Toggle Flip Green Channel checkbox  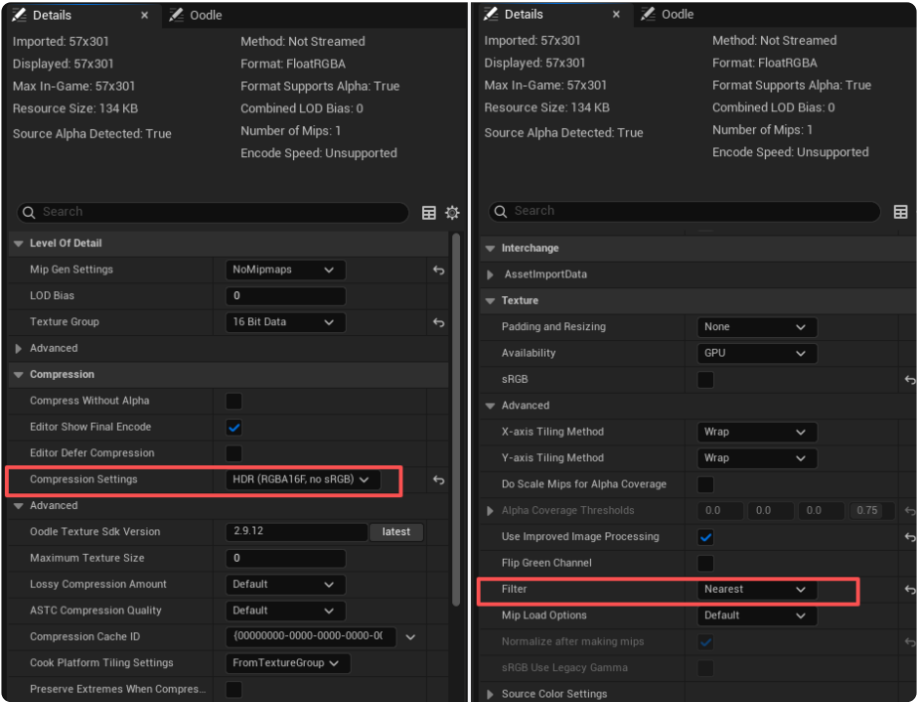(705, 563)
